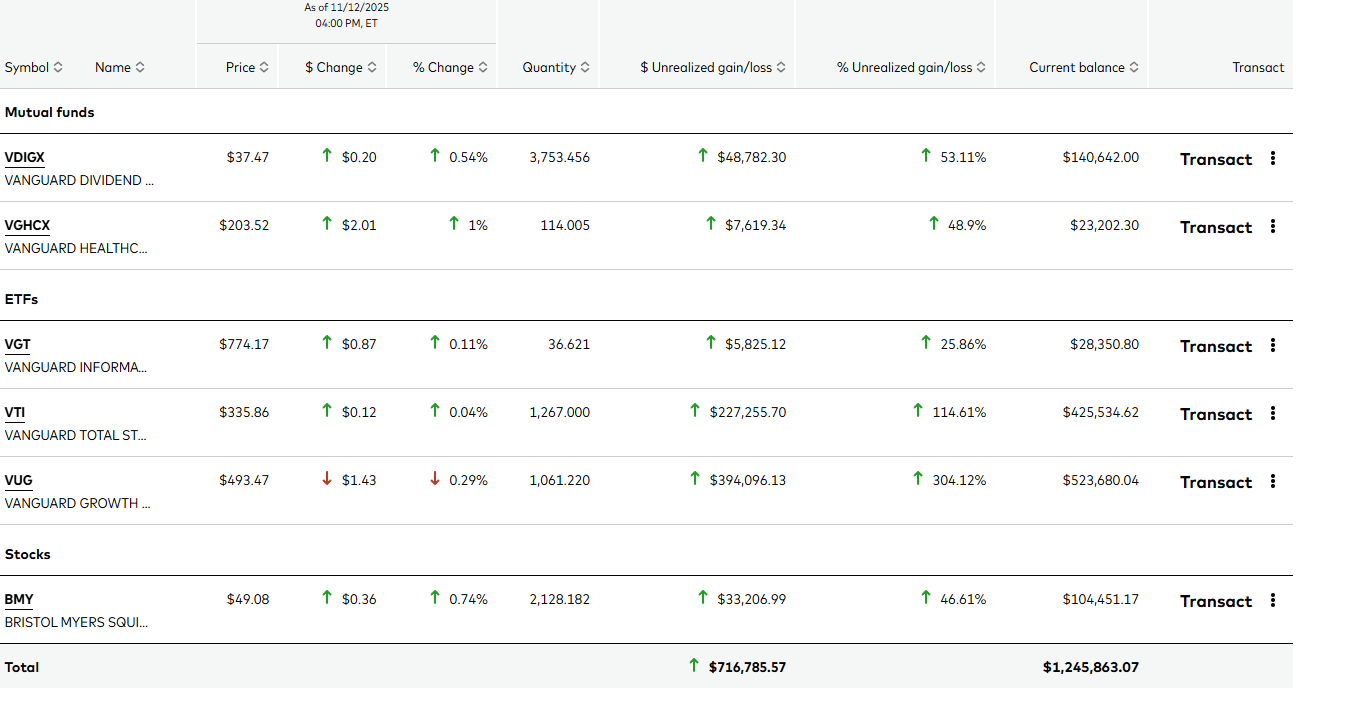Open the VUG symbol link
The width and height of the screenshot is (1356, 714).
(19, 480)
